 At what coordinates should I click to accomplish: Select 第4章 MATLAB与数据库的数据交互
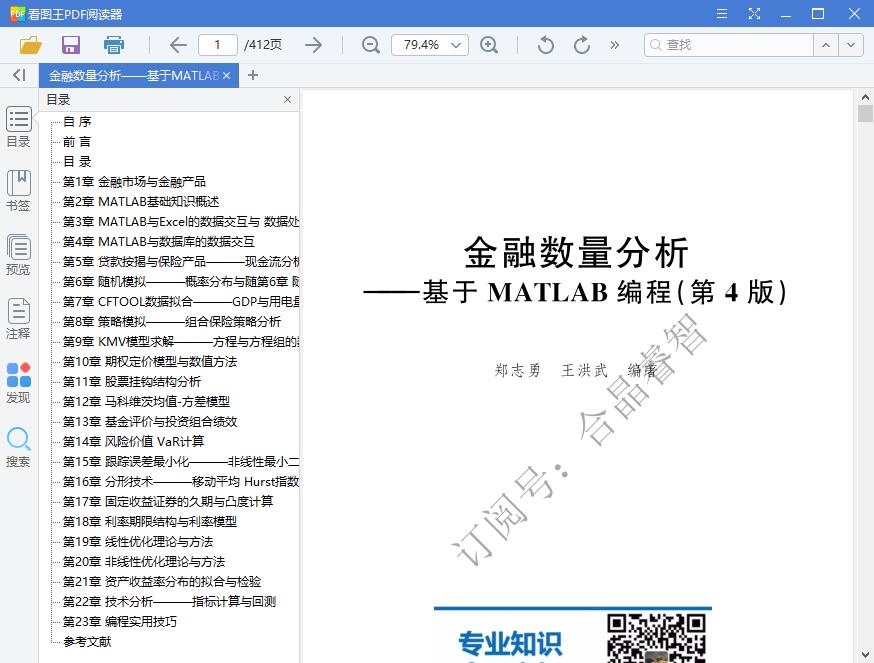point(158,242)
